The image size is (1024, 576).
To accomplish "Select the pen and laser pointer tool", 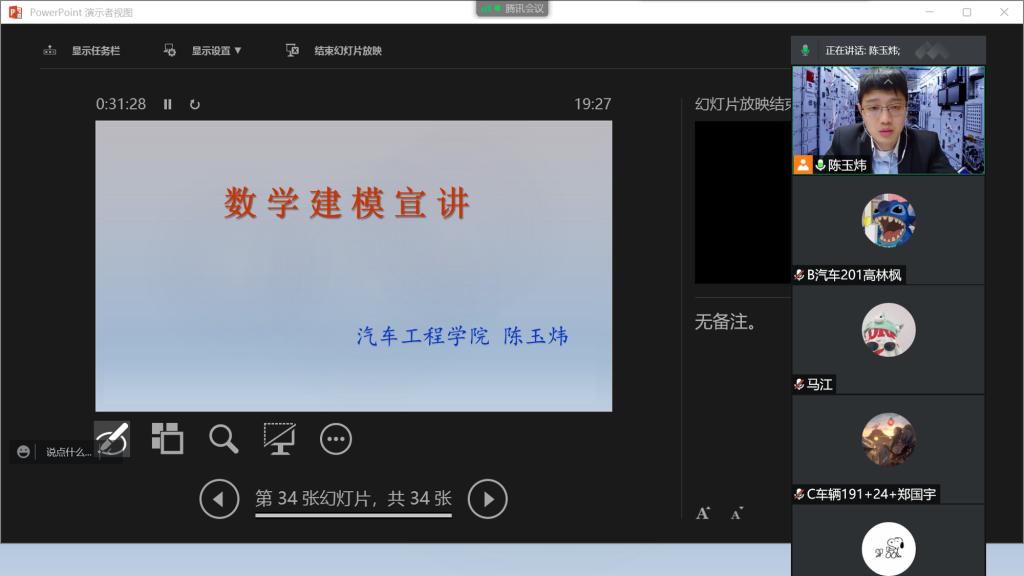I will tap(112, 439).
